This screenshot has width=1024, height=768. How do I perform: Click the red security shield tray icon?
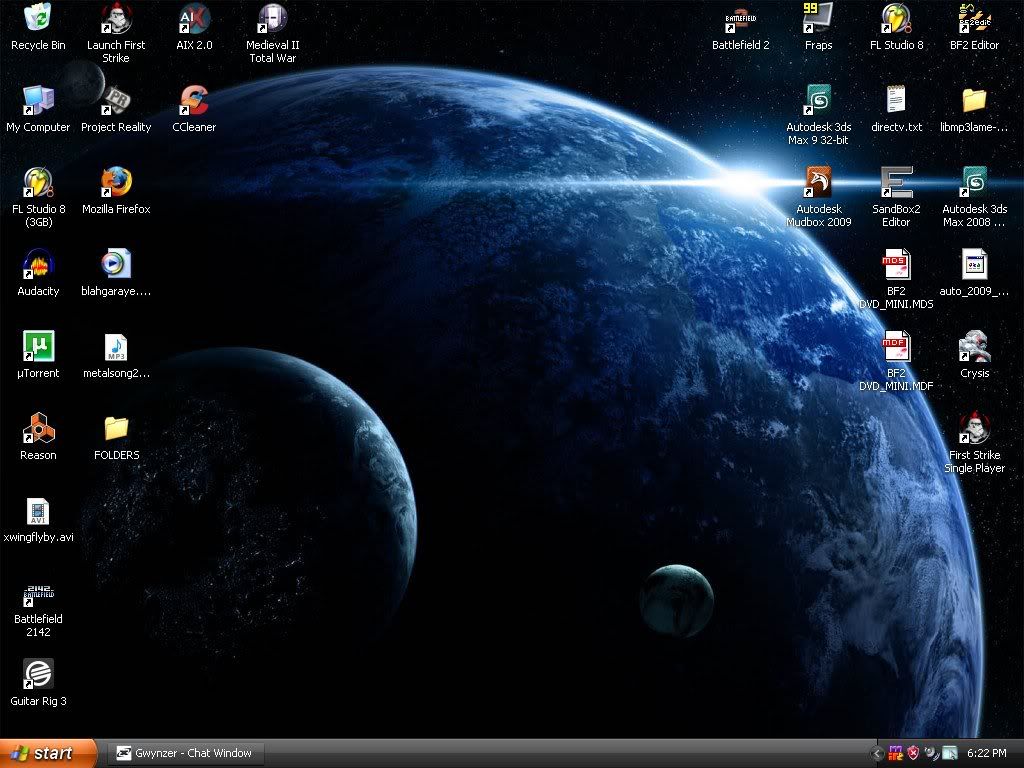[914, 753]
